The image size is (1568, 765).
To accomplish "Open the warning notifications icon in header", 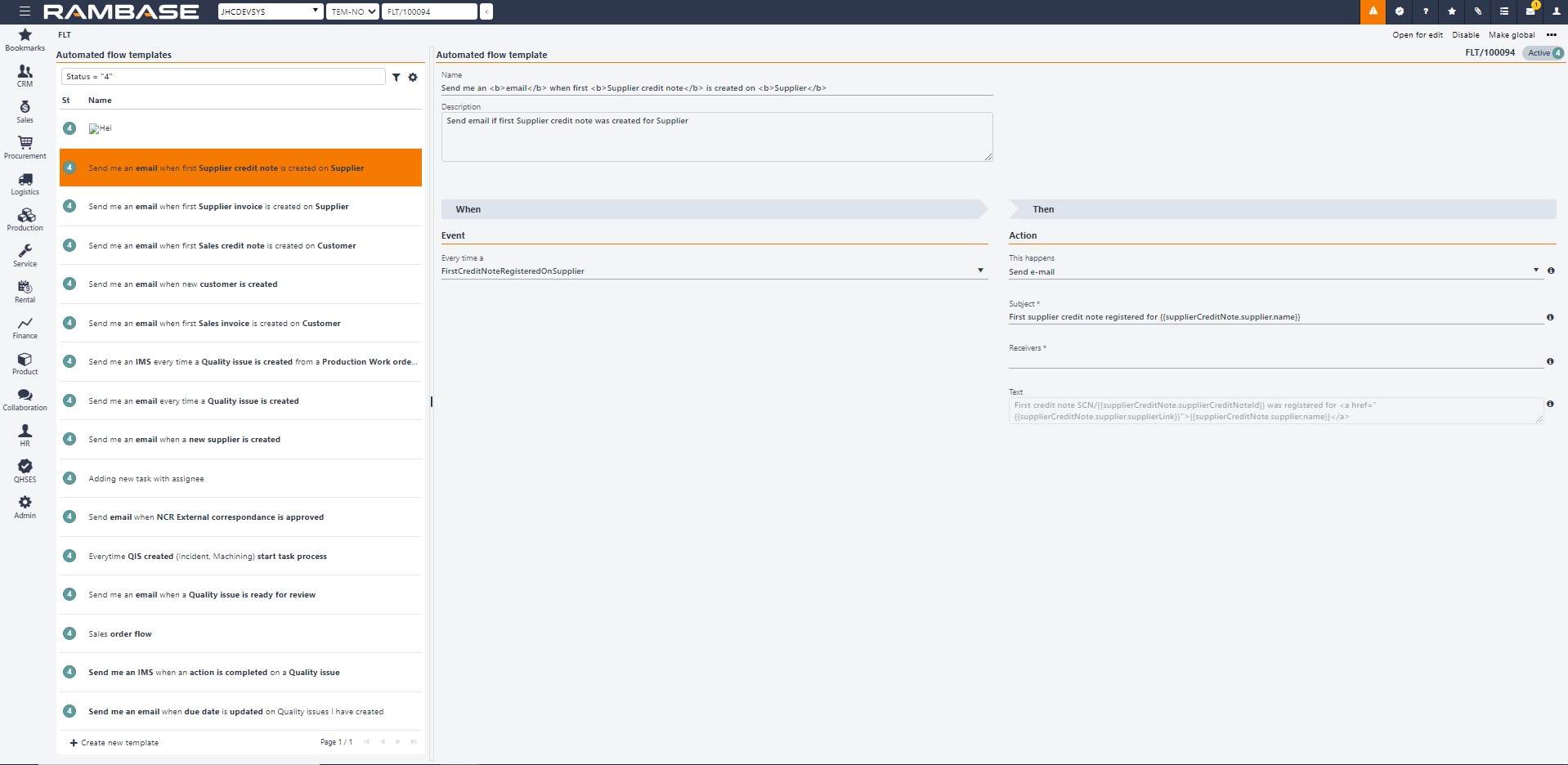I will coord(1373,11).
